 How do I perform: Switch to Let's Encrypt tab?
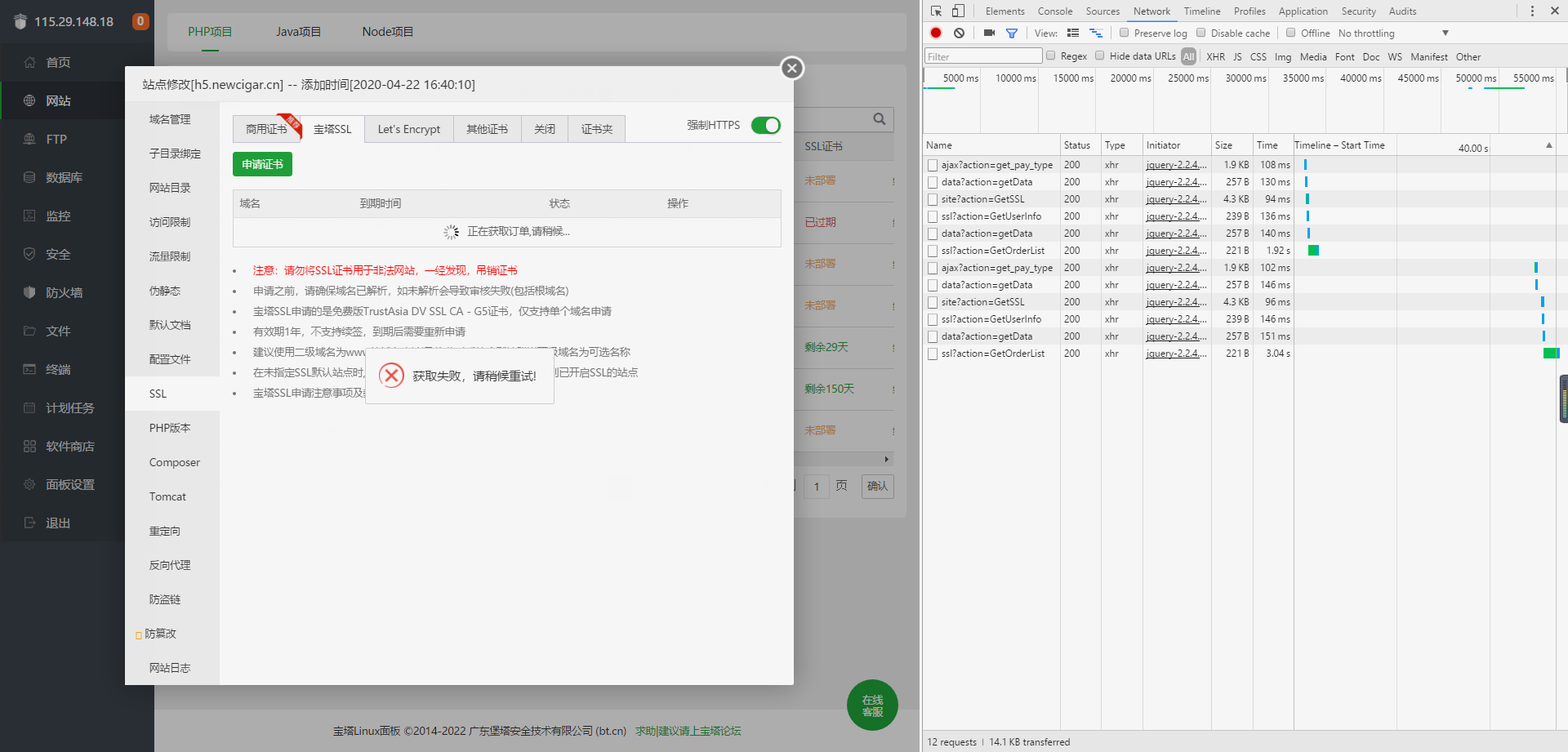coord(409,129)
